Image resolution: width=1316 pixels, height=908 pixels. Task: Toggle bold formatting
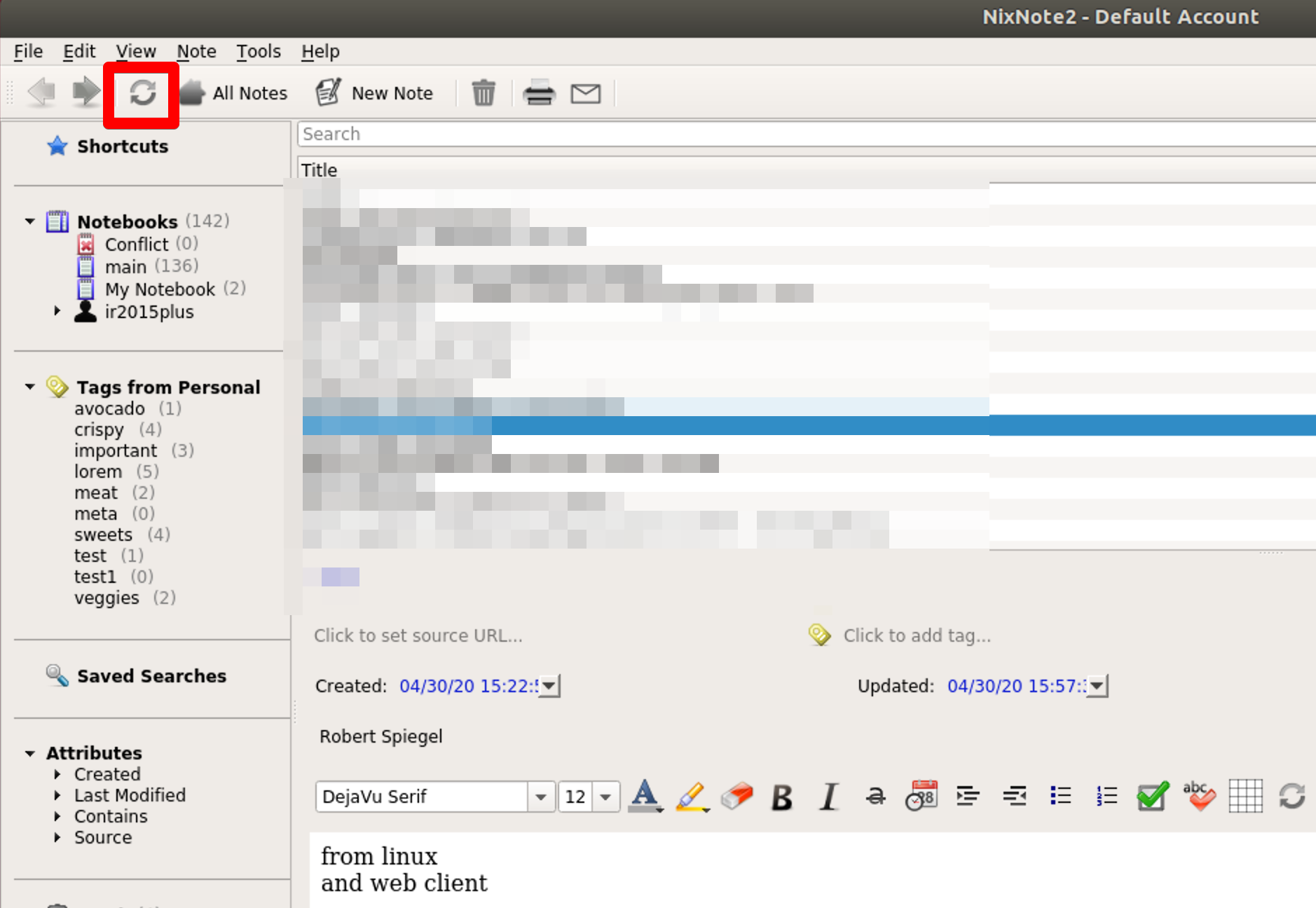pos(782,797)
